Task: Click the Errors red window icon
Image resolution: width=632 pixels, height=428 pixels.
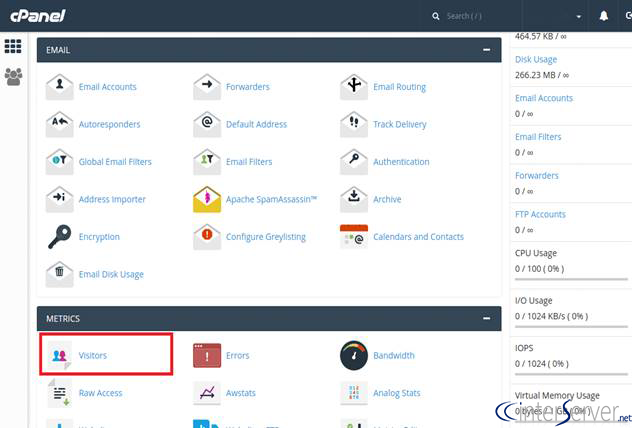Action: (207, 355)
